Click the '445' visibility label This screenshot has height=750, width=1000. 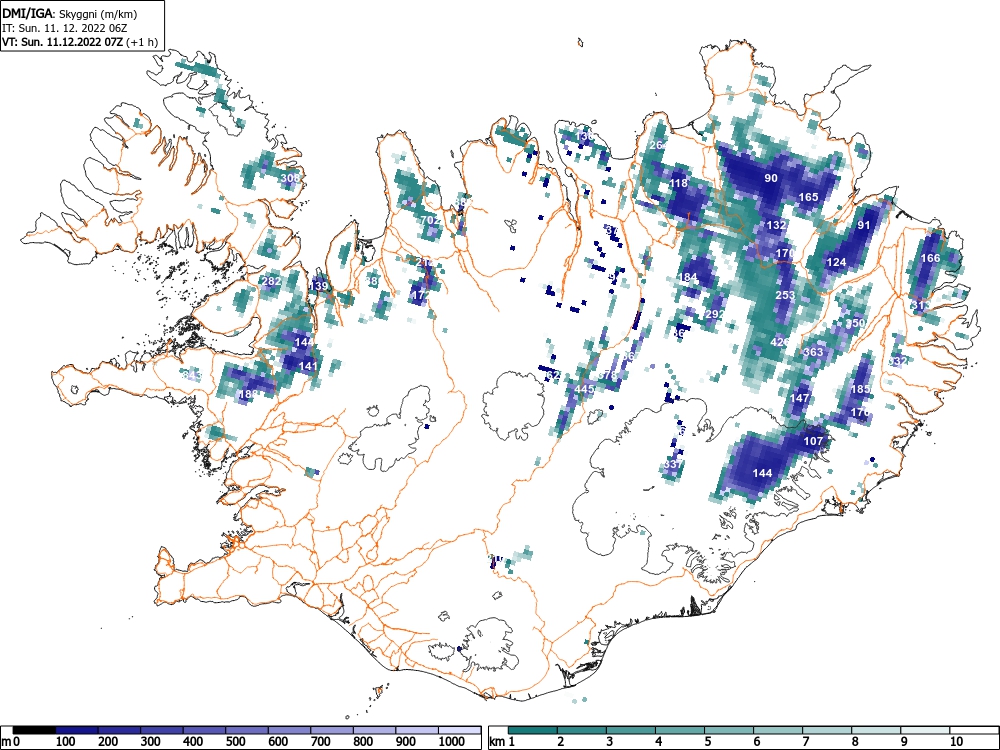click(584, 389)
